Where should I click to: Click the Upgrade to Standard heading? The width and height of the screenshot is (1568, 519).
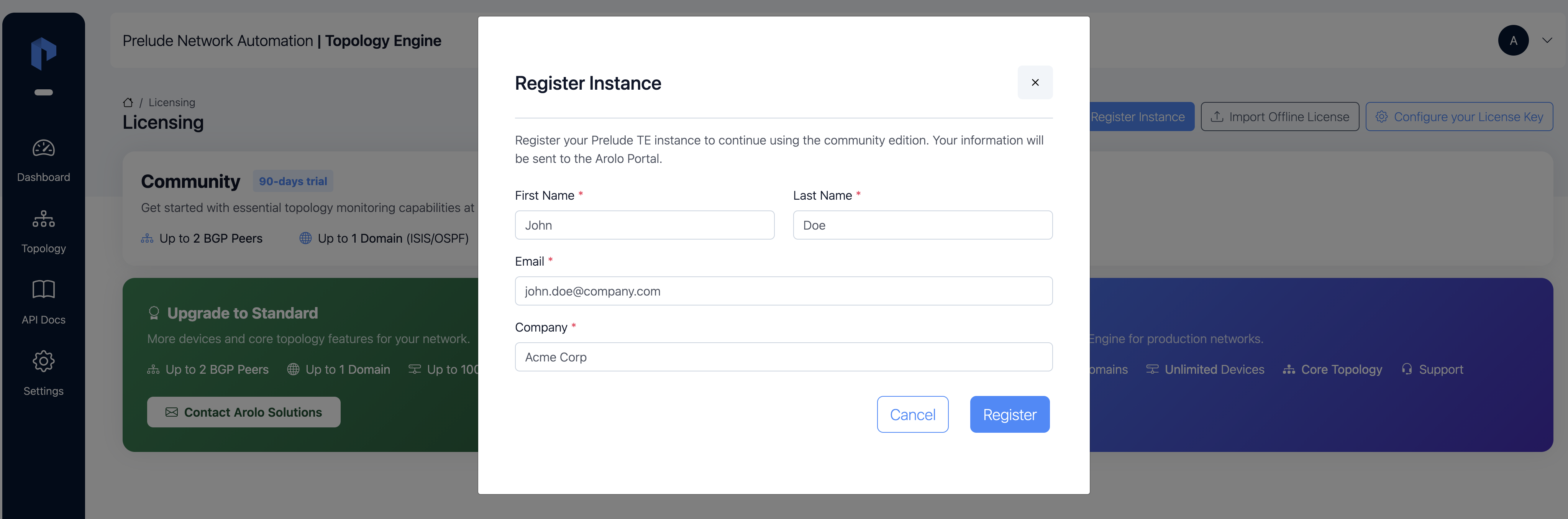click(242, 313)
